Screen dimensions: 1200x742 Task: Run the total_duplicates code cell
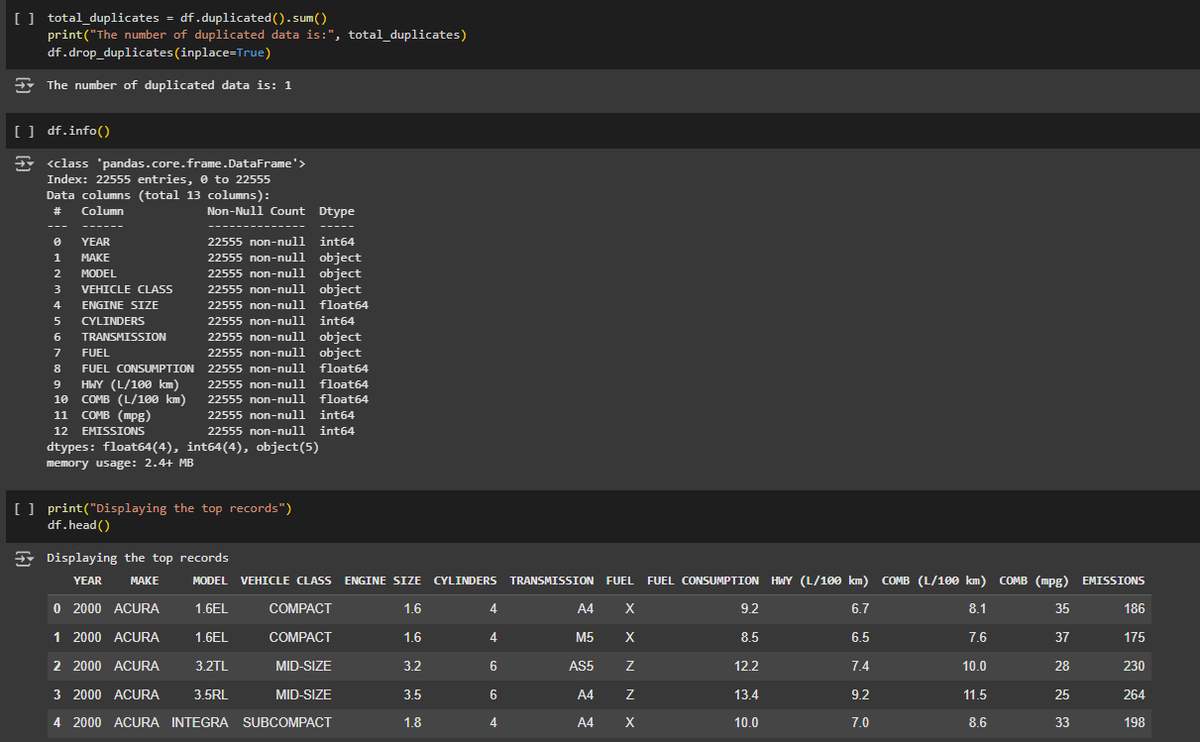(x=26, y=19)
